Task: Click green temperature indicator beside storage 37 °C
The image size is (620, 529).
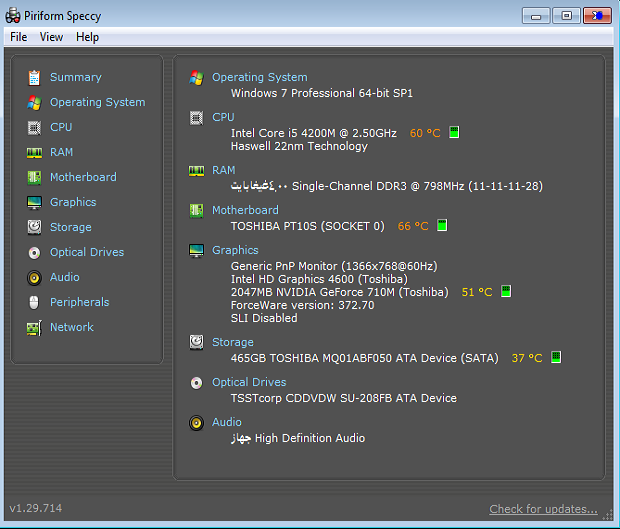Action: tap(556, 357)
